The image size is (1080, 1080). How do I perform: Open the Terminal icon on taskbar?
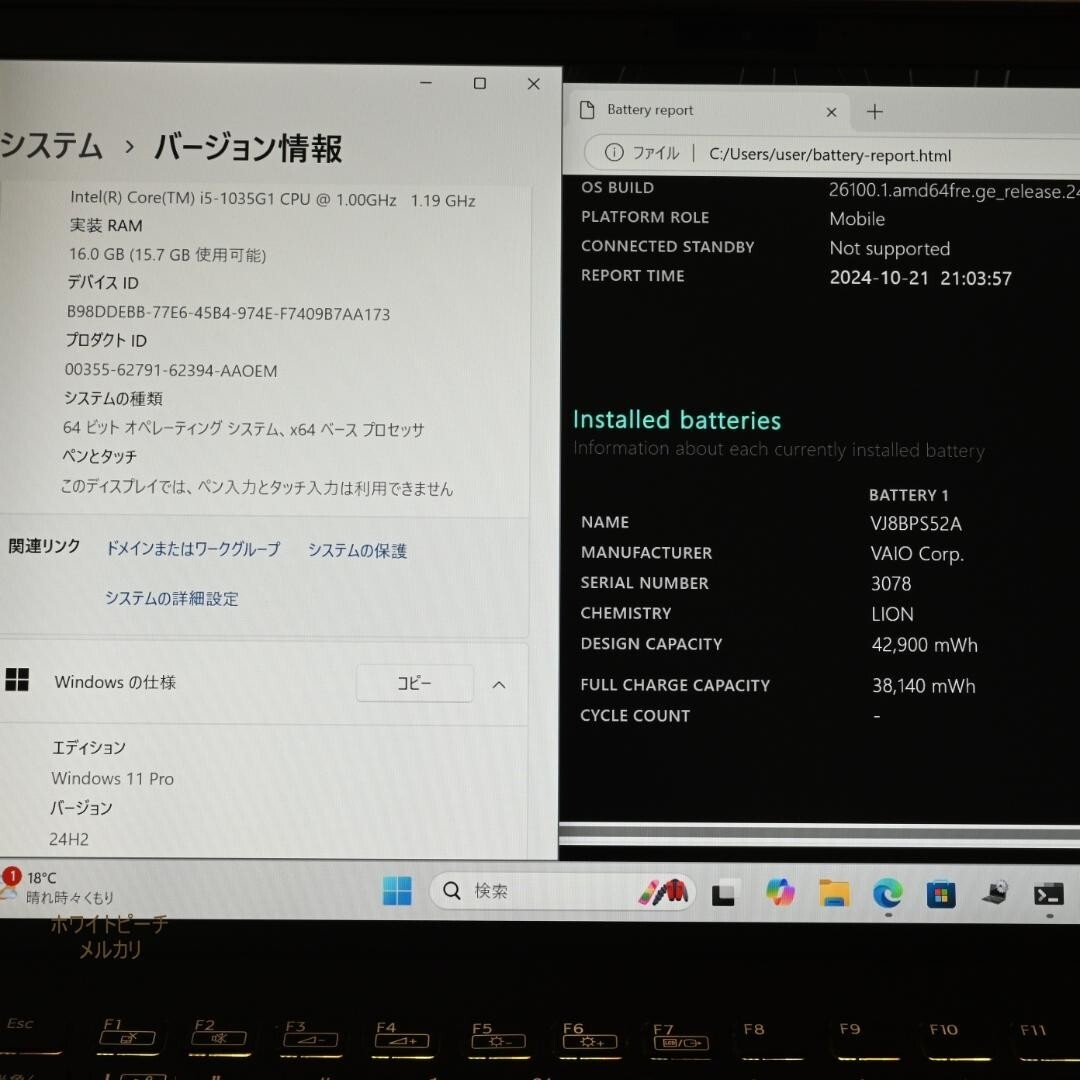tap(1048, 895)
